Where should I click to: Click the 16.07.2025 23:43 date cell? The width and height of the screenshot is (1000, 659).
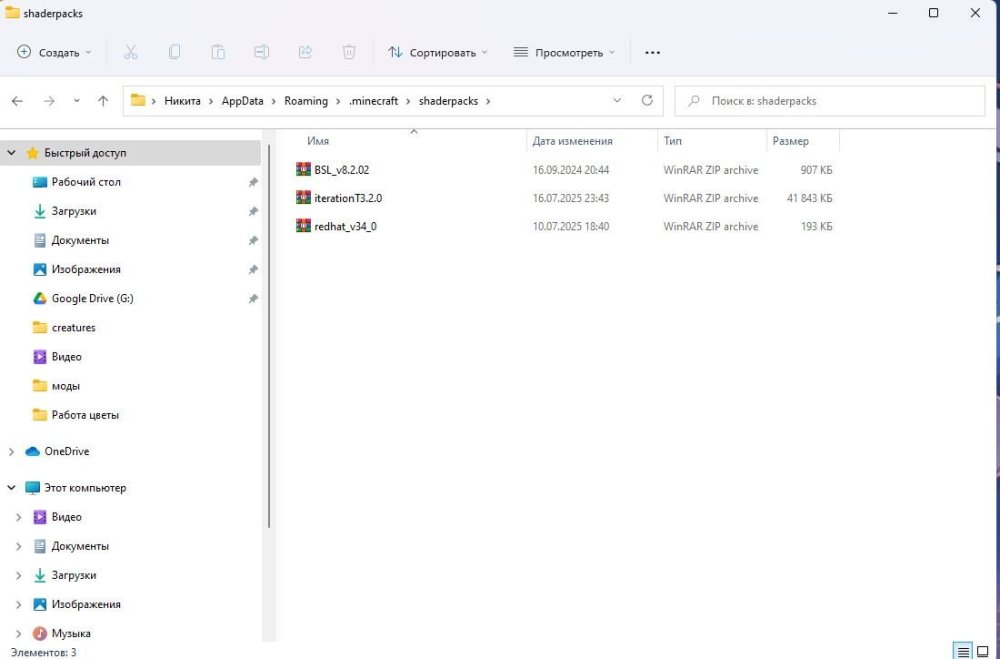[x=571, y=198]
